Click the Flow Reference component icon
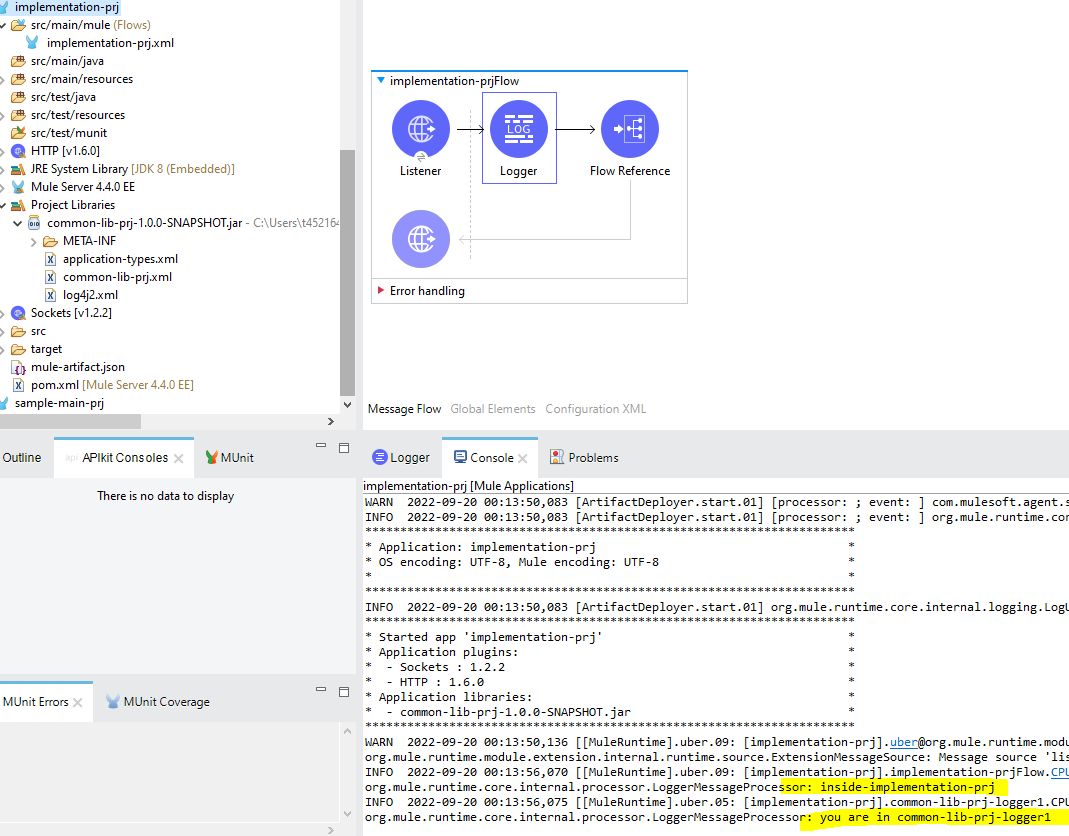The height and width of the screenshot is (836, 1069). [629, 129]
